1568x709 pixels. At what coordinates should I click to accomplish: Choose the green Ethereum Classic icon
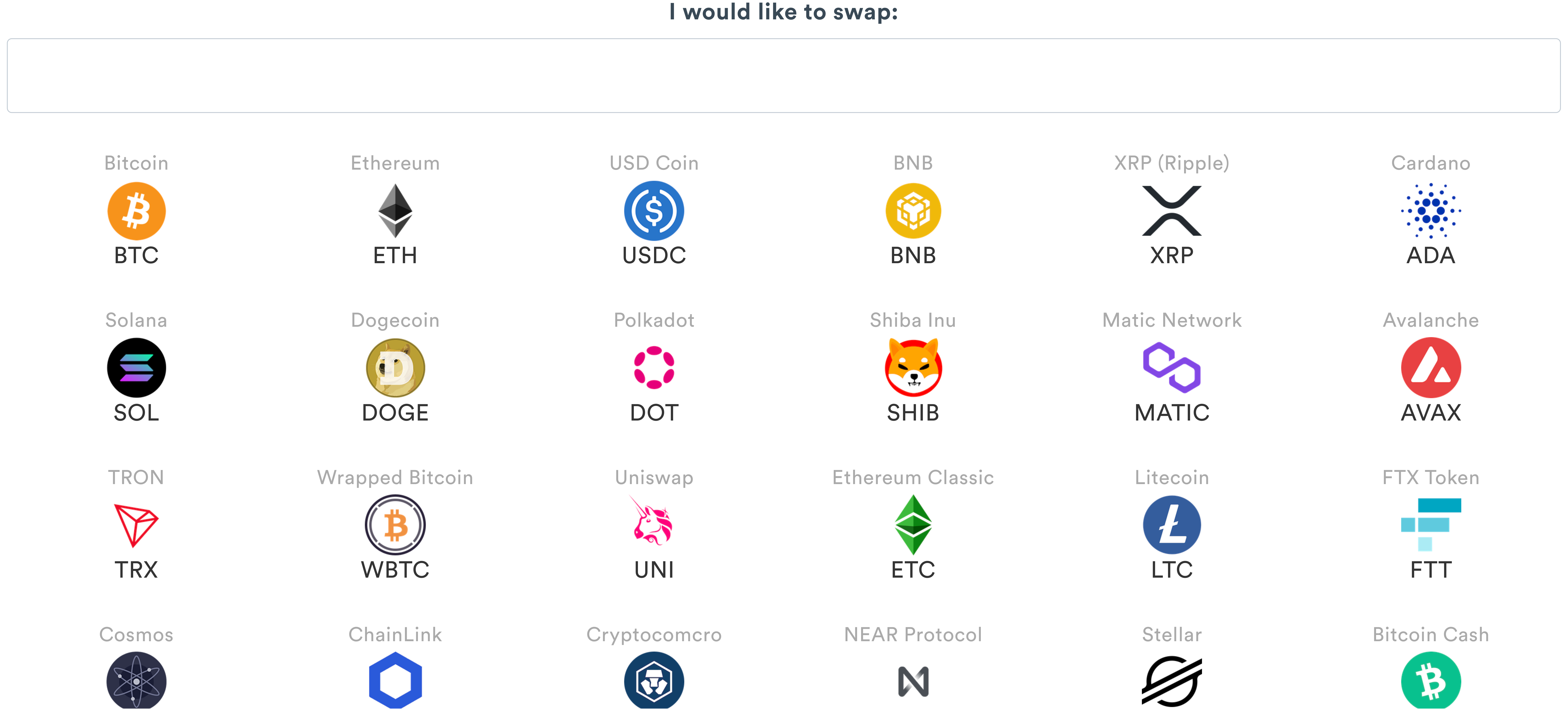(x=913, y=525)
